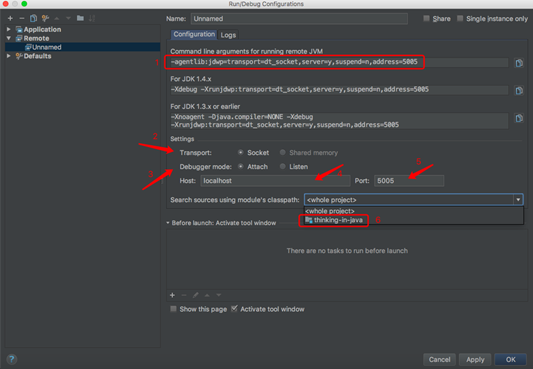Tick the Show this page checkbox

click(173, 309)
